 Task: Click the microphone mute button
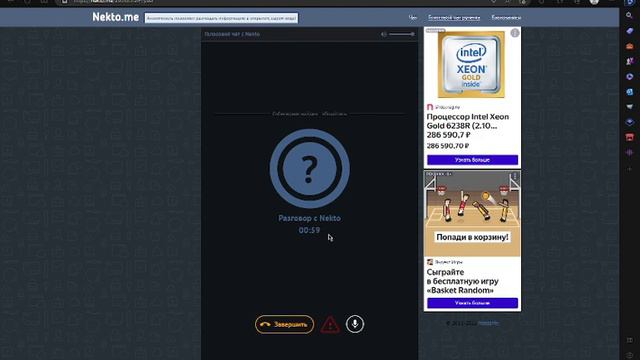pyautogui.click(x=355, y=324)
